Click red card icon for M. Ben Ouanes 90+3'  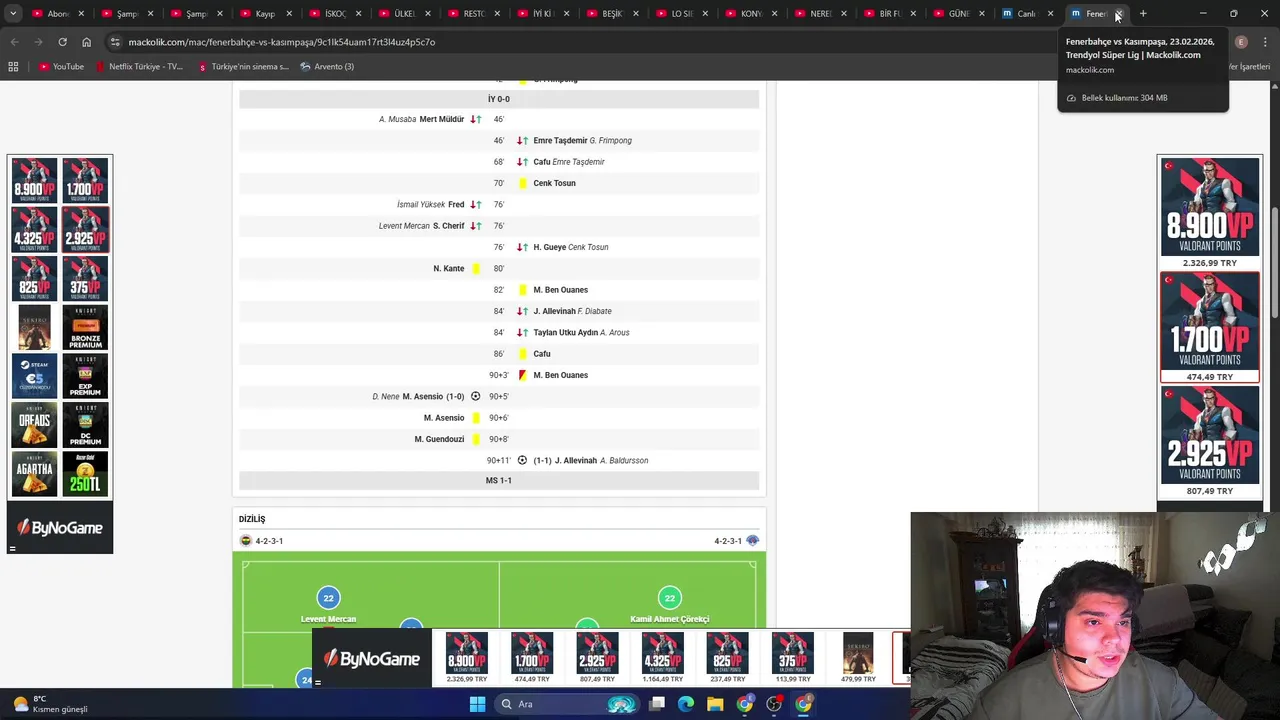point(522,375)
